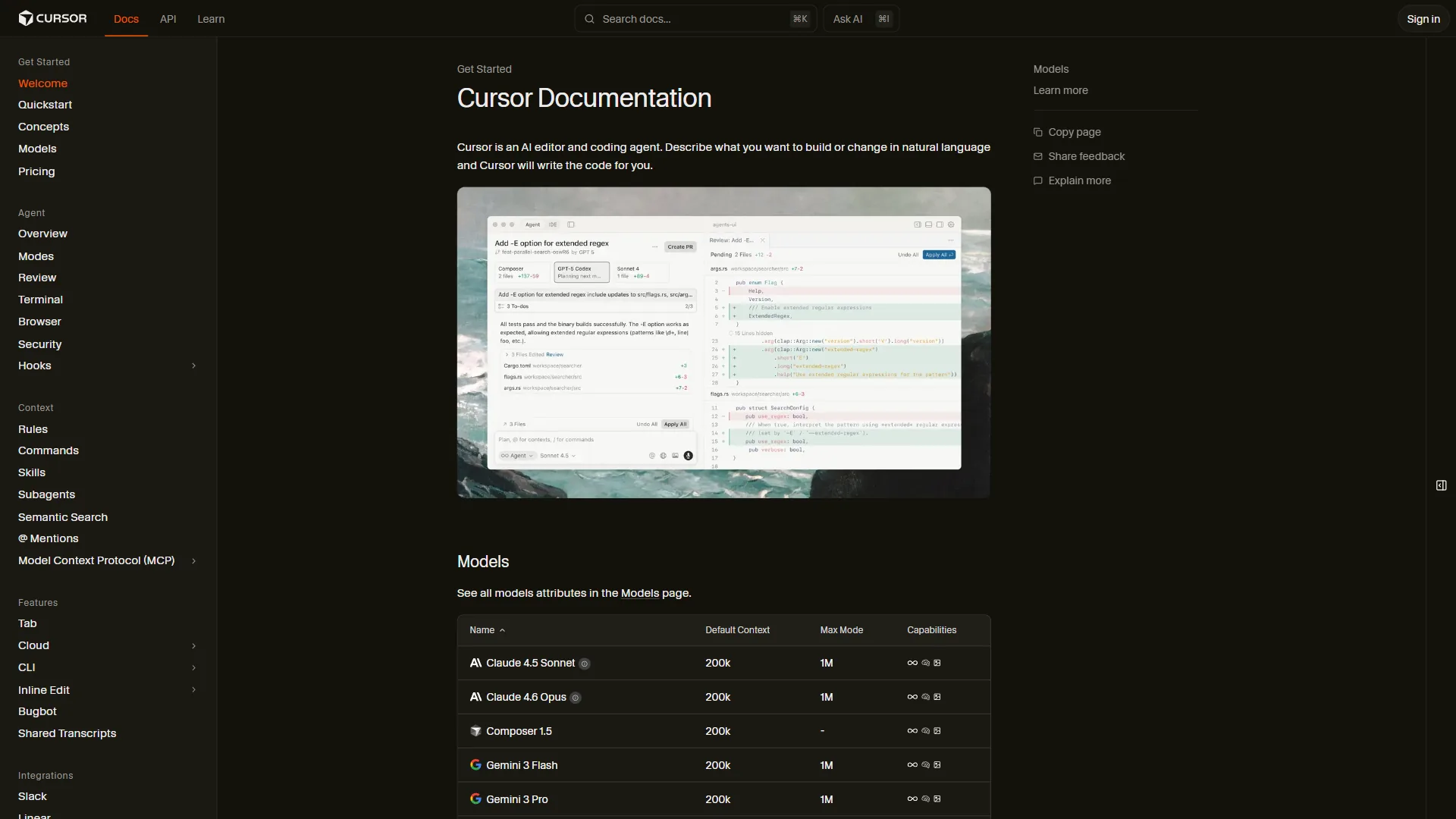Viewport: 1456px width, 819px height.
Task: Click the Cursor logo in the header
Action: [52, 18]
